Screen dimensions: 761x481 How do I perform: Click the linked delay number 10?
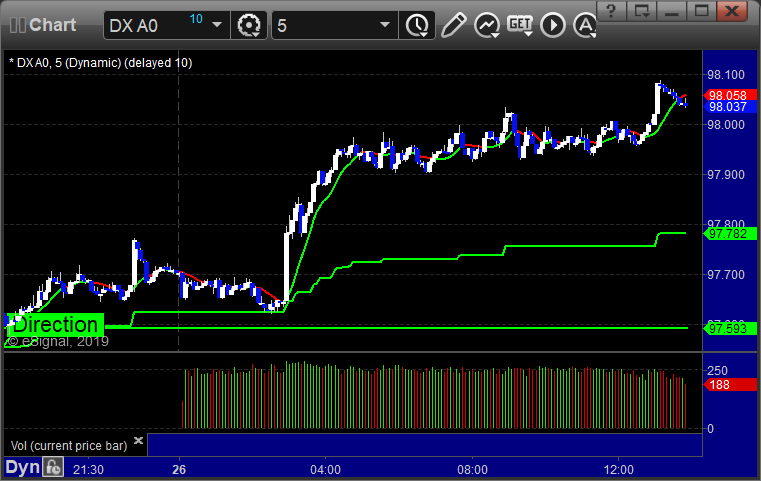click(196, 19)
